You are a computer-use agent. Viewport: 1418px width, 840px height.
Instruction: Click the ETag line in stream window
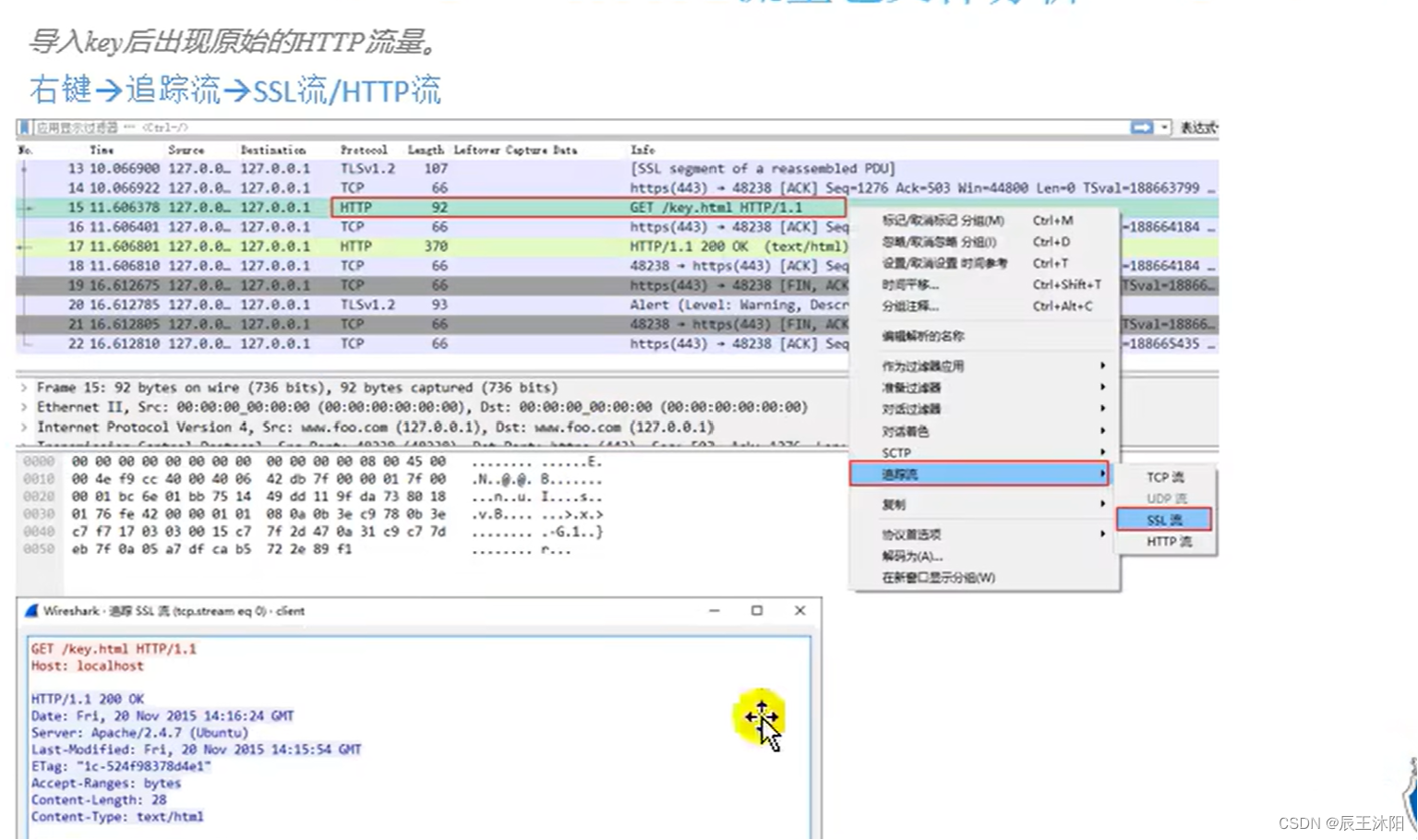121,766
